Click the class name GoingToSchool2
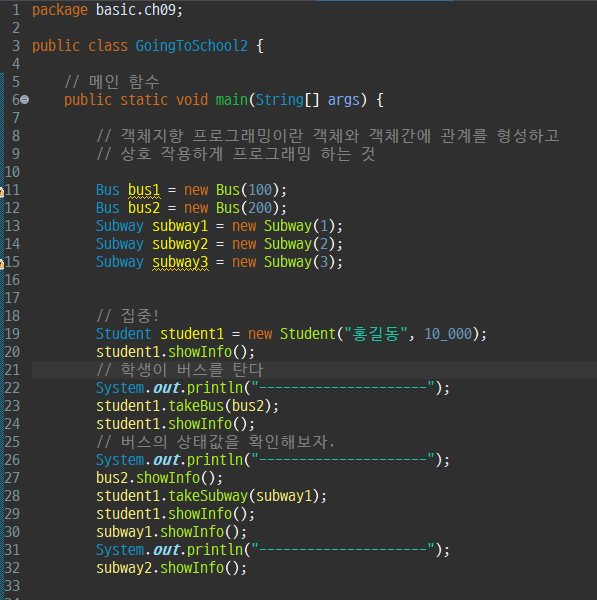 [x=191, y=46]
